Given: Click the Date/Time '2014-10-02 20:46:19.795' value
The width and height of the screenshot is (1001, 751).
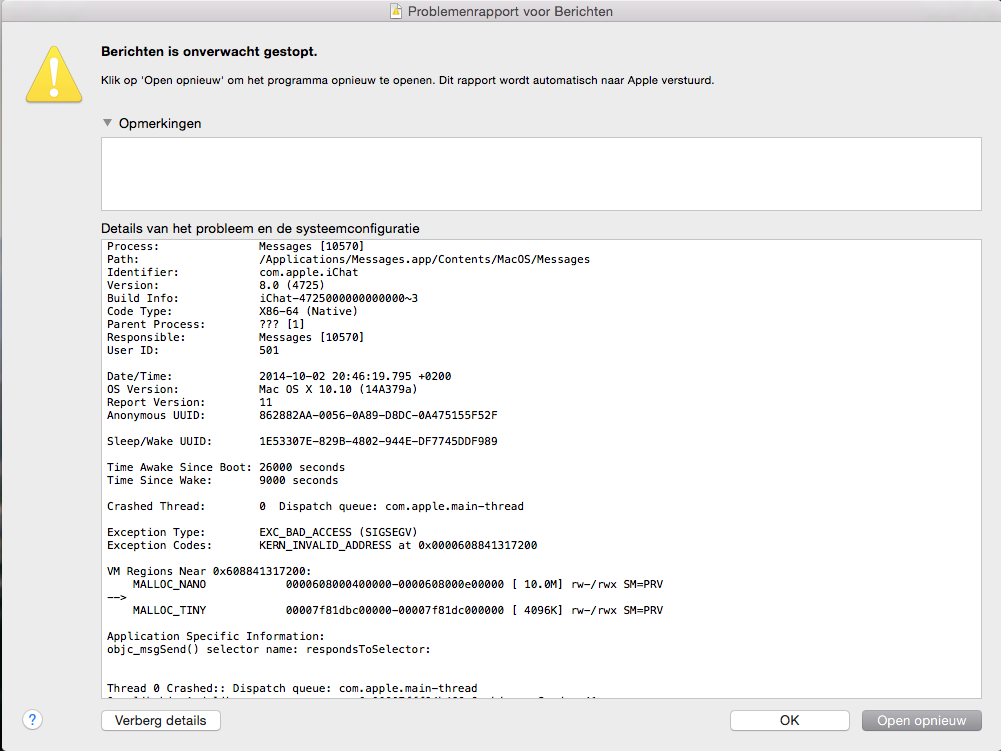Looking at the screenshot, I should [355, 376].
